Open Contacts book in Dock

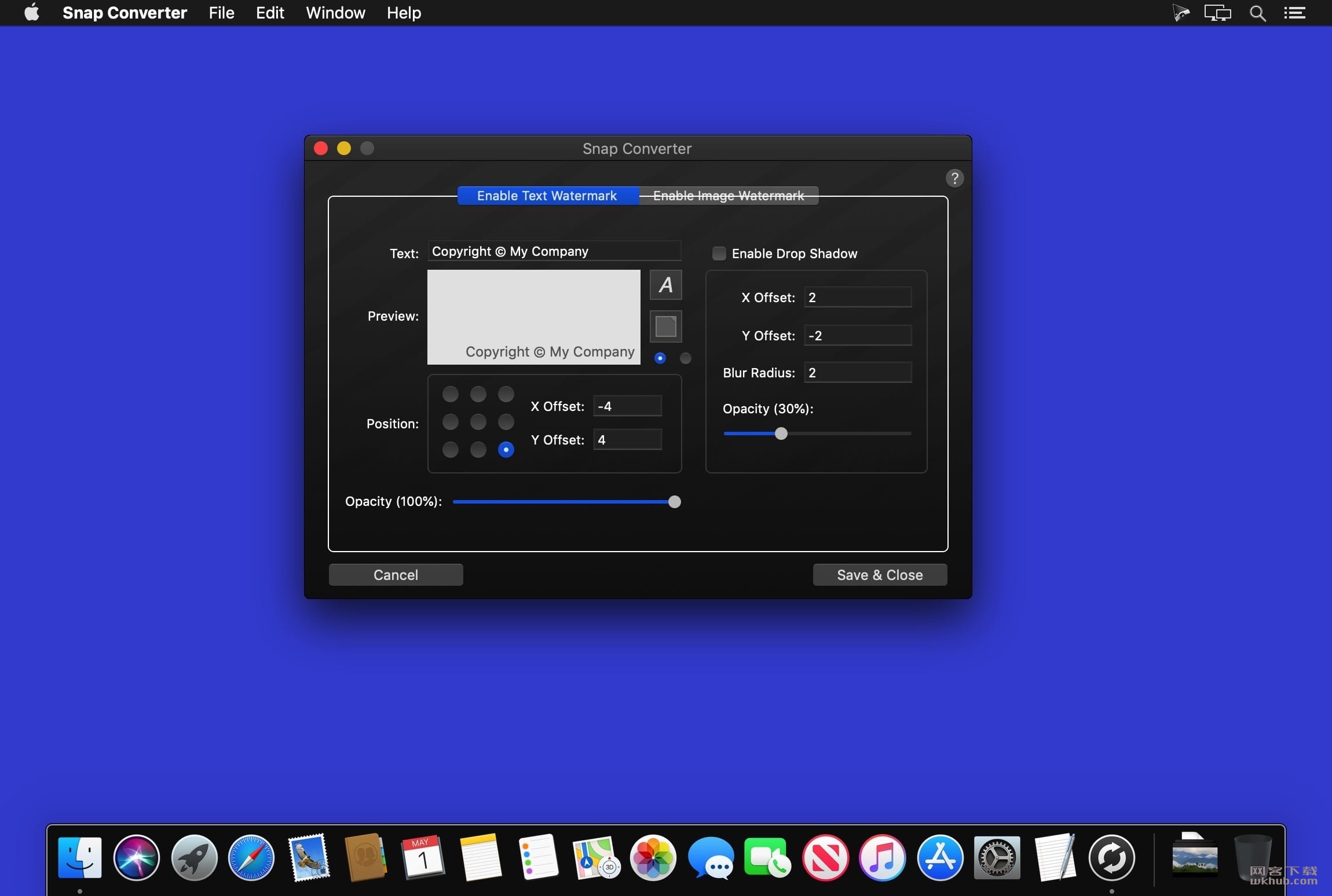coord(365,857)
